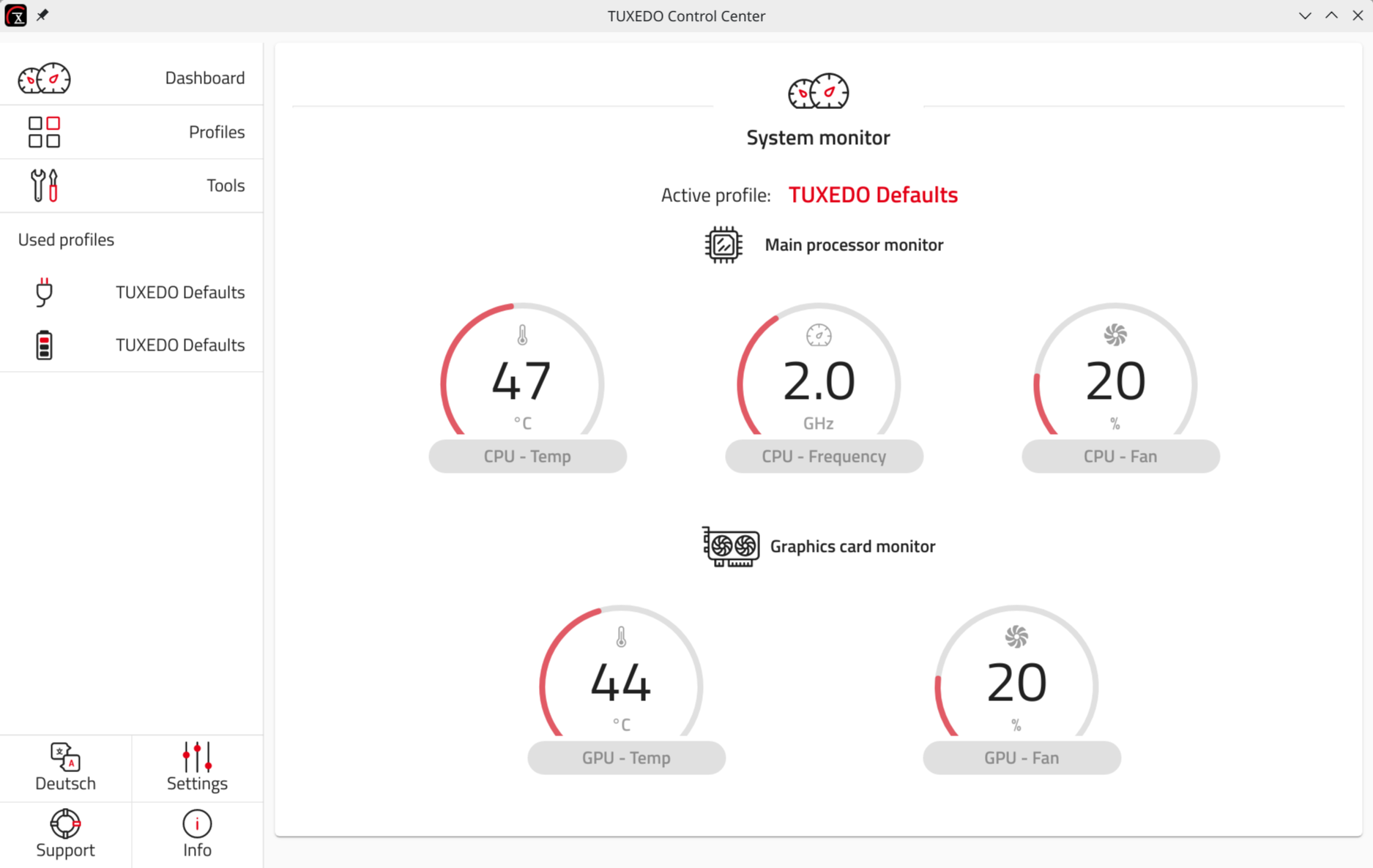This screenshot has height=868, width=1373.
Task: Maximize the TUXEDO Control Center window
Action: (x=1331, y=15)
